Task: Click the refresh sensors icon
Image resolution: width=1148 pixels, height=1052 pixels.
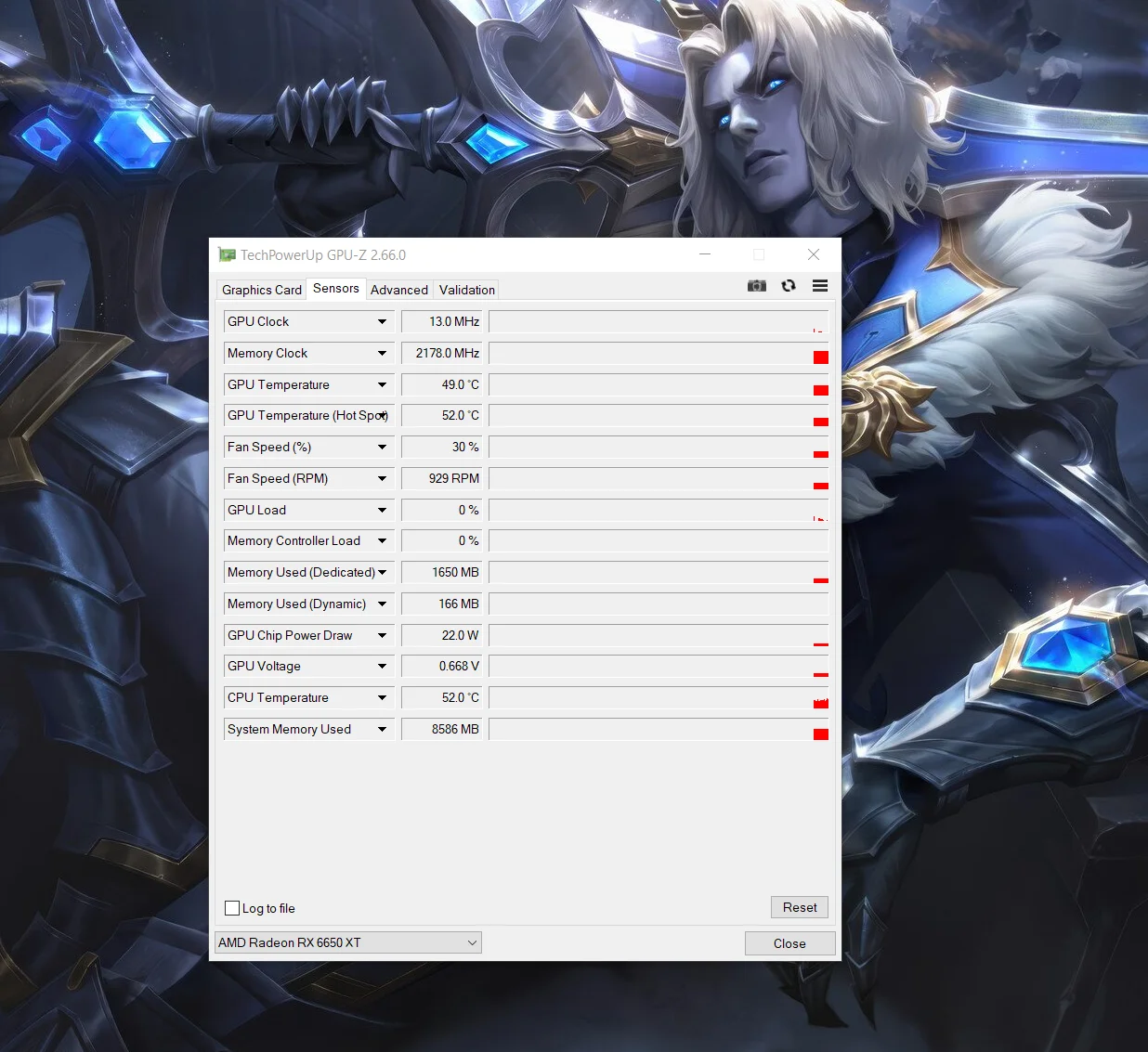Action: [789, 286]
